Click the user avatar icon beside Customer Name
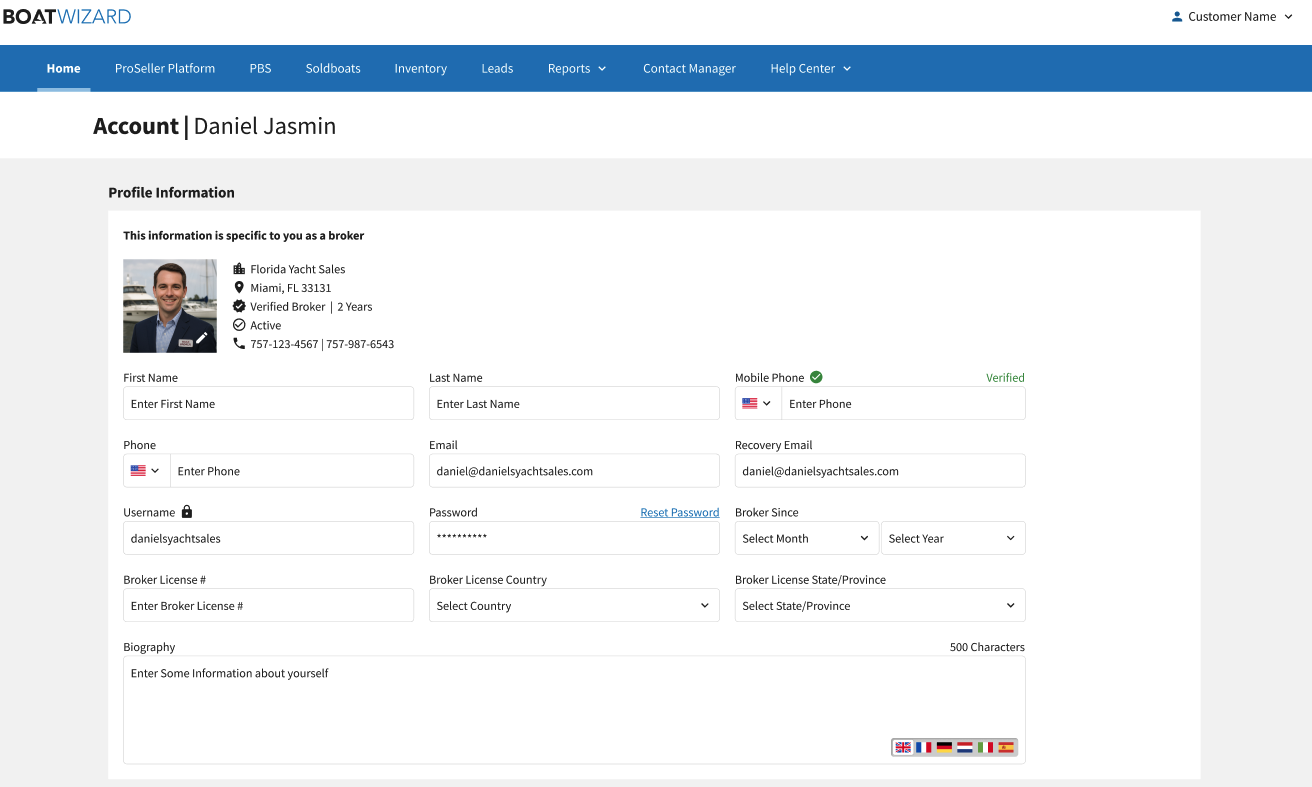Viewport: 1312px width, 787px height. [1177, 16]
